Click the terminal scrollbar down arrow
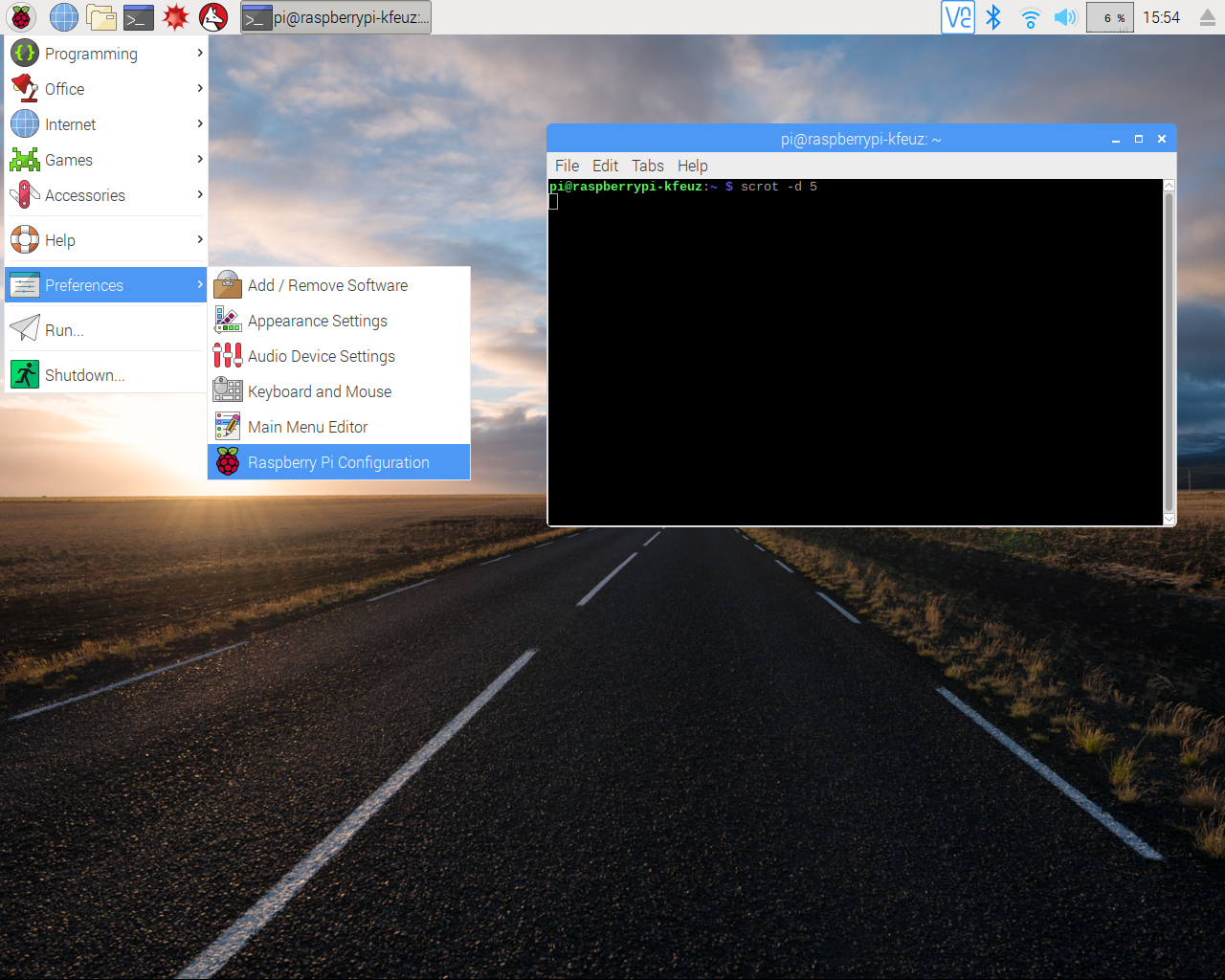 (1169, 519)
